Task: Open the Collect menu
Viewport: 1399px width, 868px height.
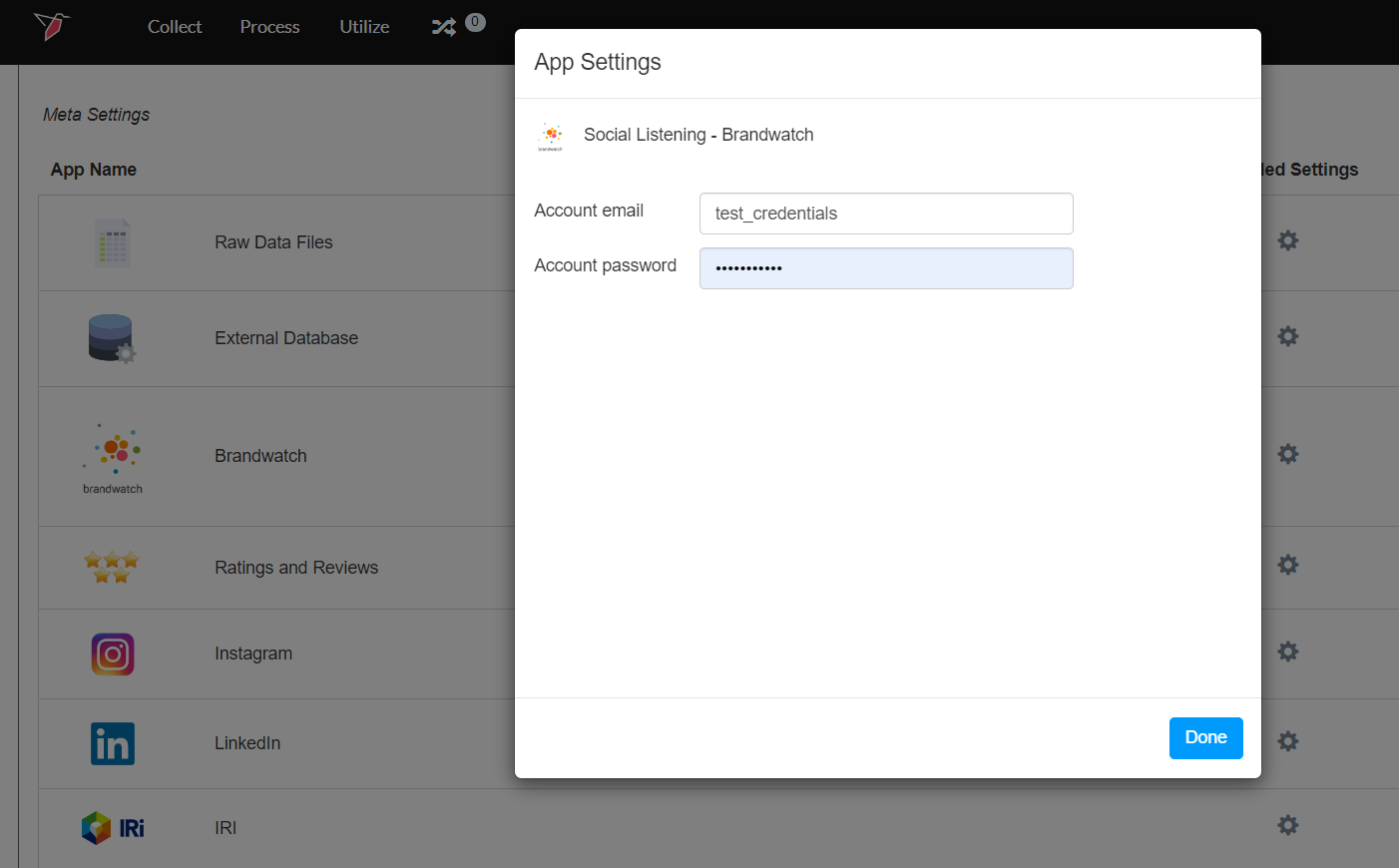Action: click(175, 27)
